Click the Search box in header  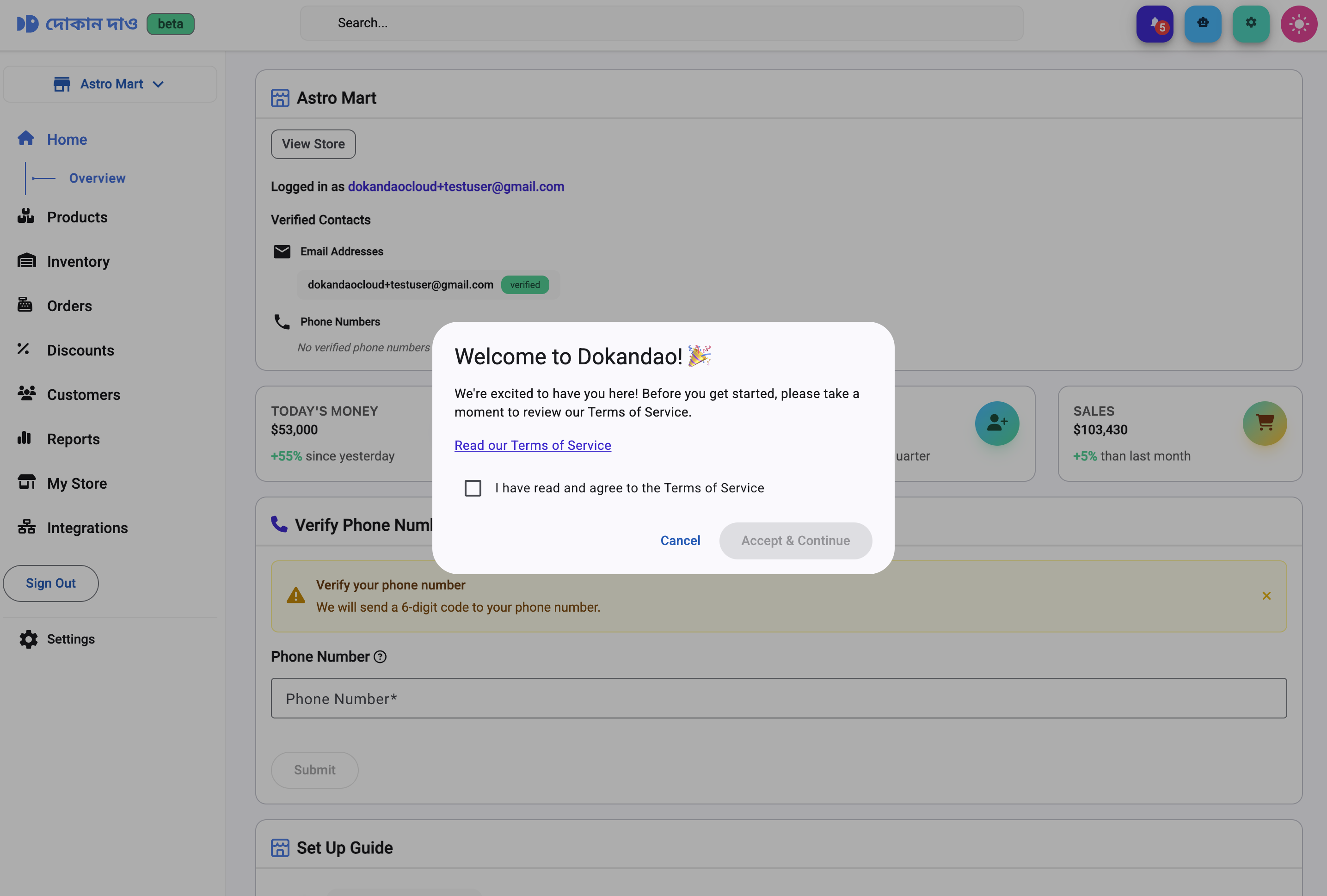tap(661, 23)
